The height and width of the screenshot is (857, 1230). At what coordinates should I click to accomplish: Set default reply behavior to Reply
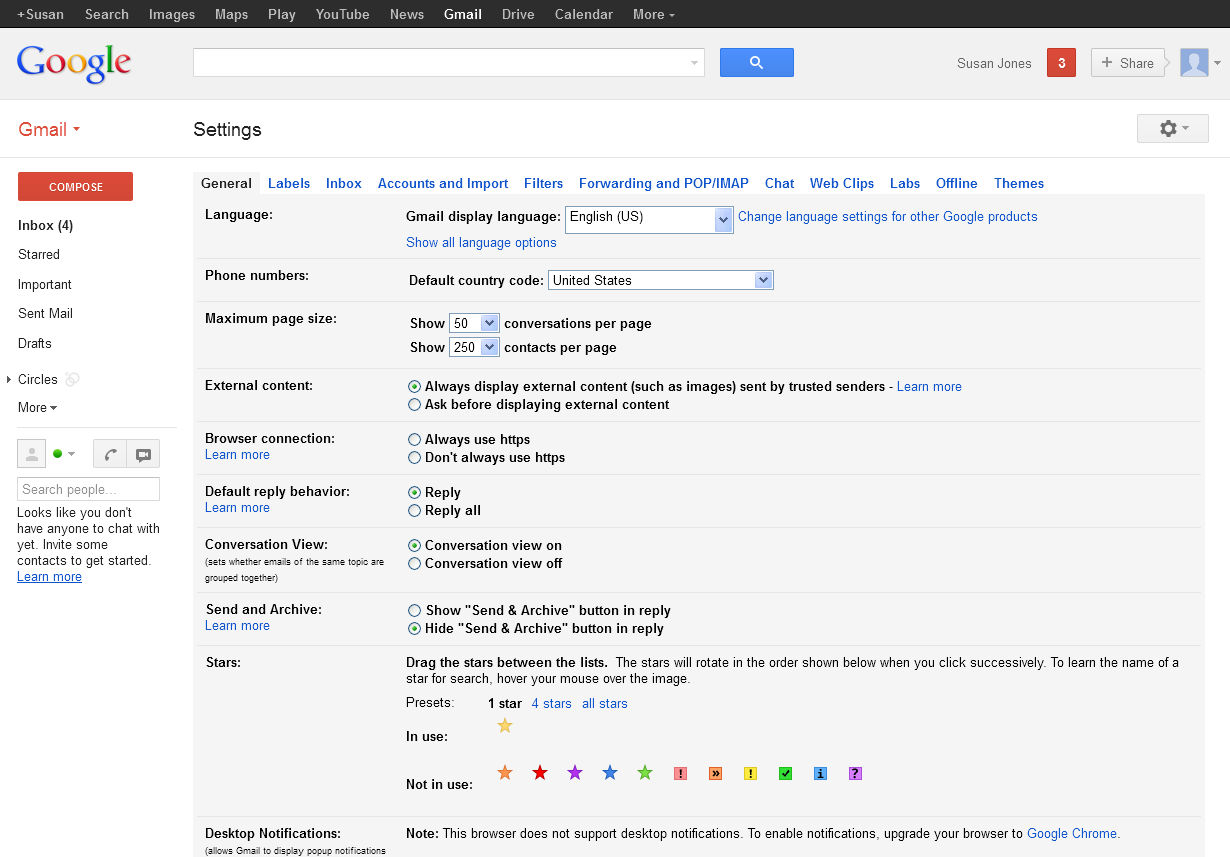414,492
